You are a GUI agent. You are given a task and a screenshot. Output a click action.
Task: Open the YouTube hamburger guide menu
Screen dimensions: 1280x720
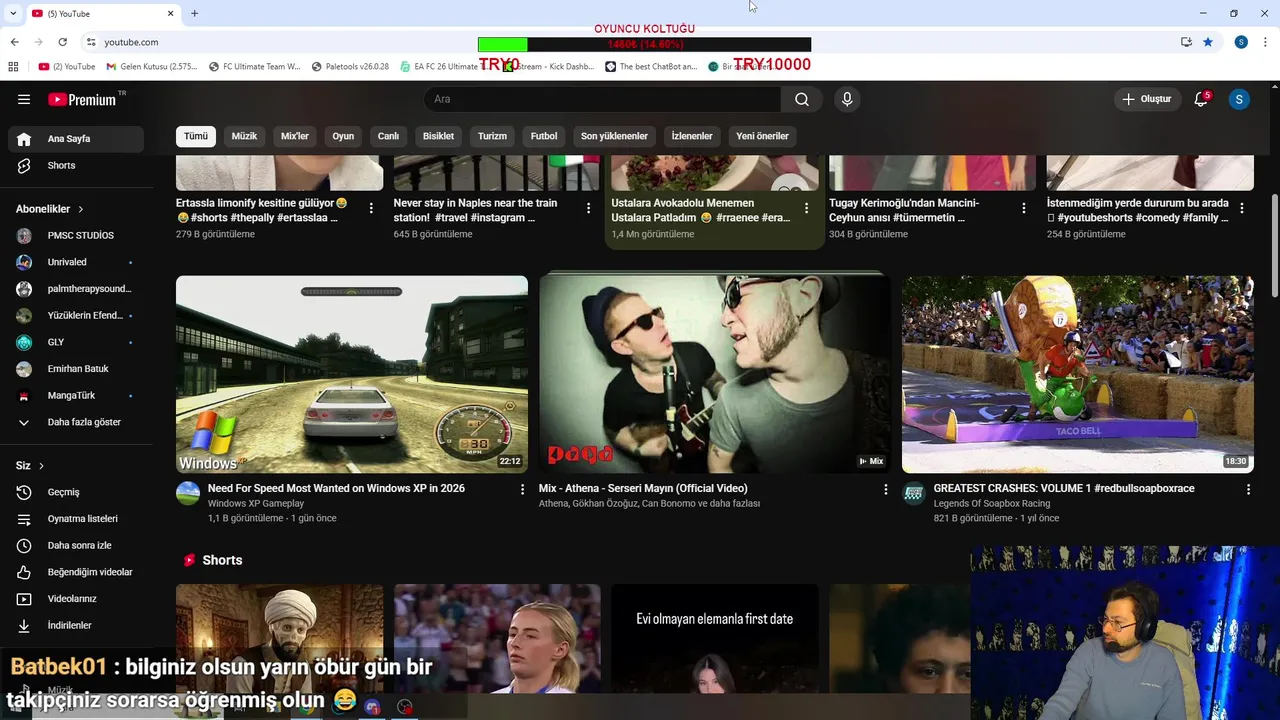coord(24,99)
